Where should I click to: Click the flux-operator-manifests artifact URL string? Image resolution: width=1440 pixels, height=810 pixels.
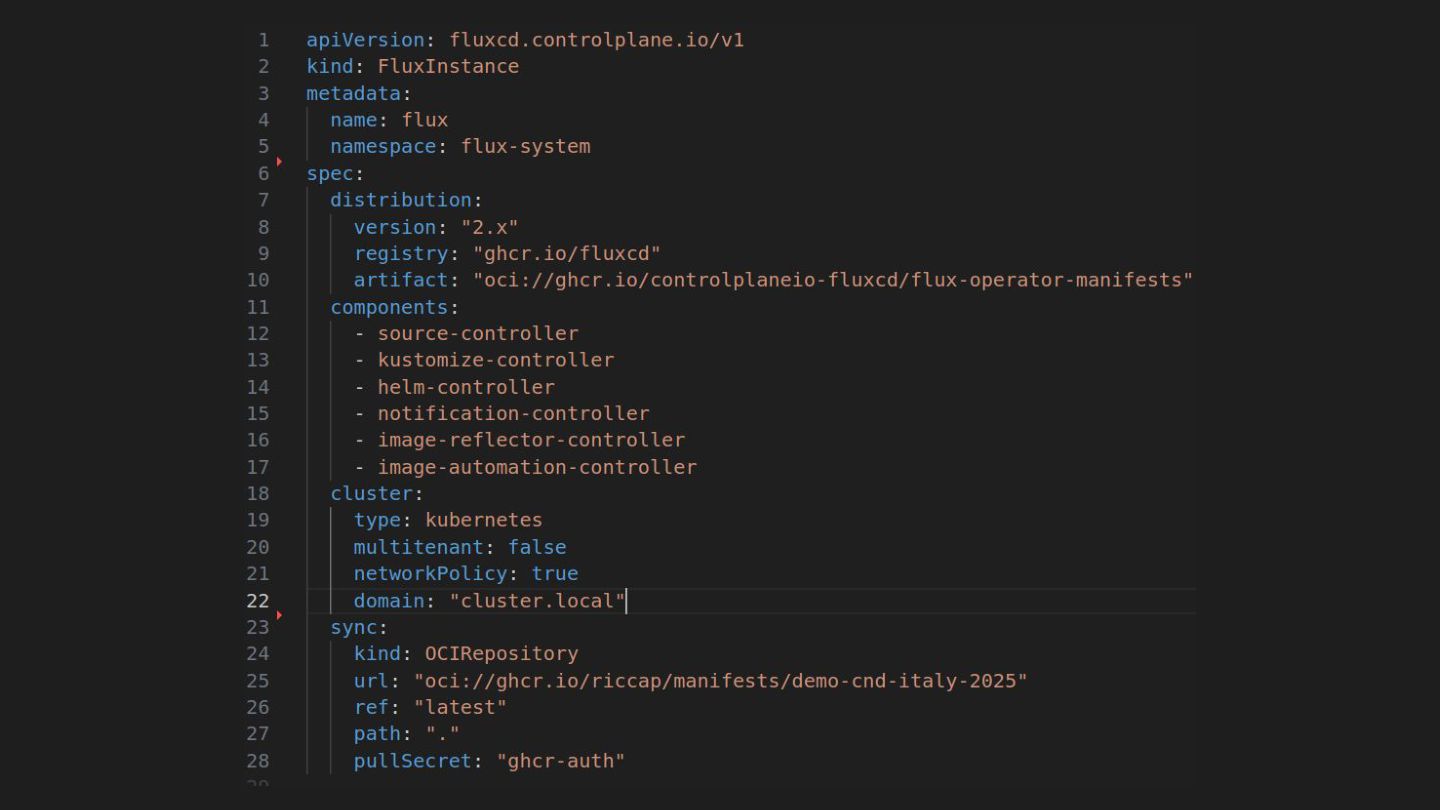[x=833, y=280]
